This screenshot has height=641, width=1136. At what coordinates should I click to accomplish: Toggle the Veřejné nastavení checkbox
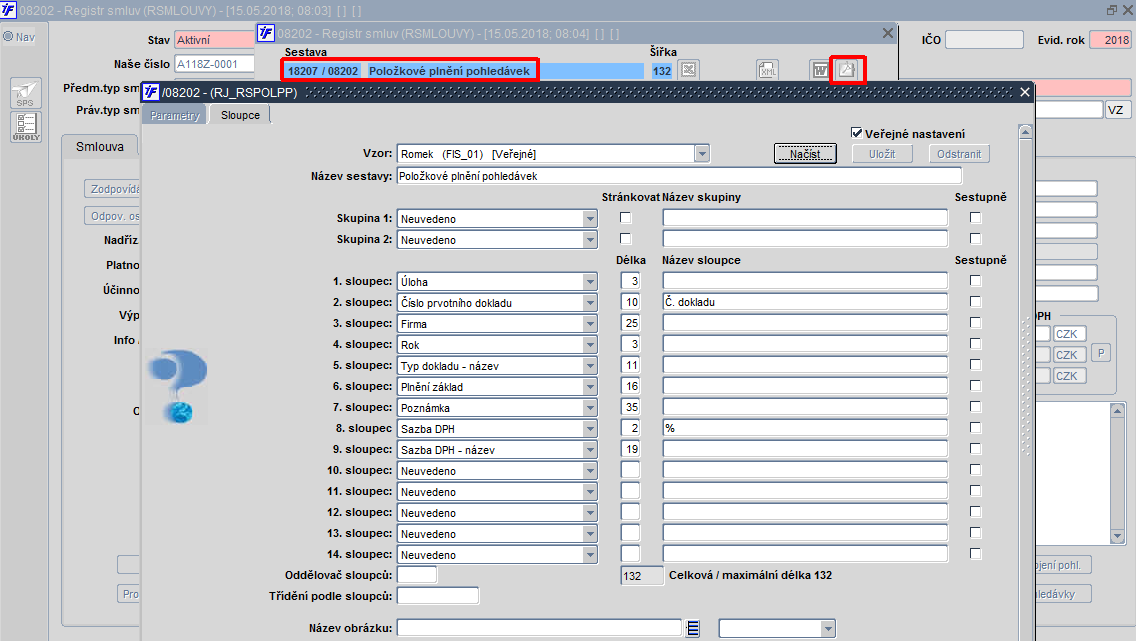tap(856, 133)
